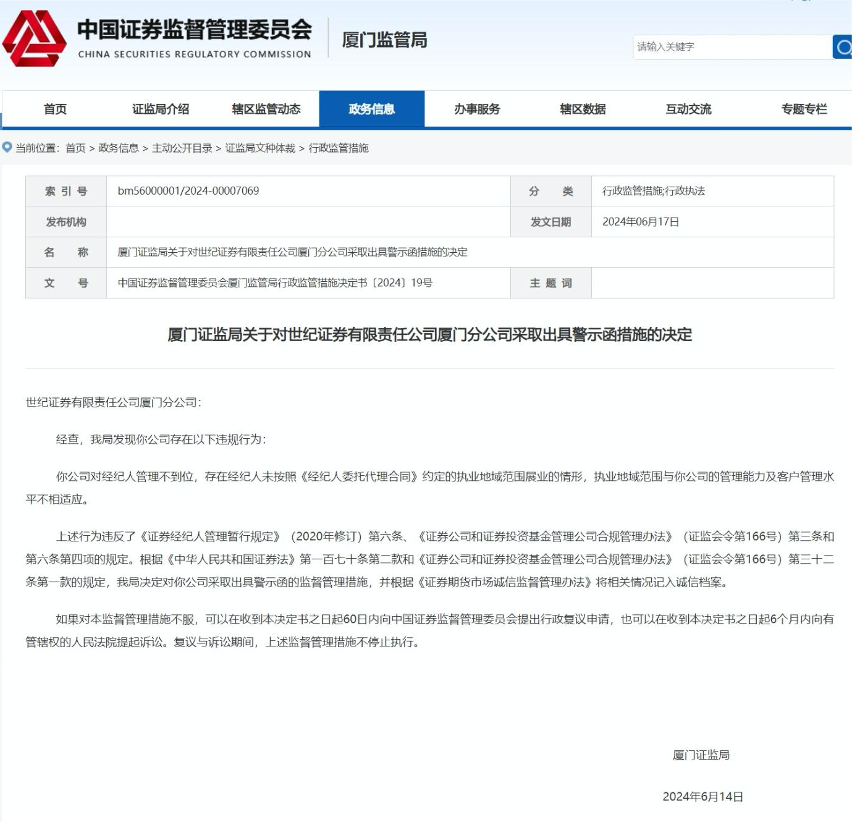Select the 政务信息 navigation tab
The image size is (852, 822).
coord(372,109)
